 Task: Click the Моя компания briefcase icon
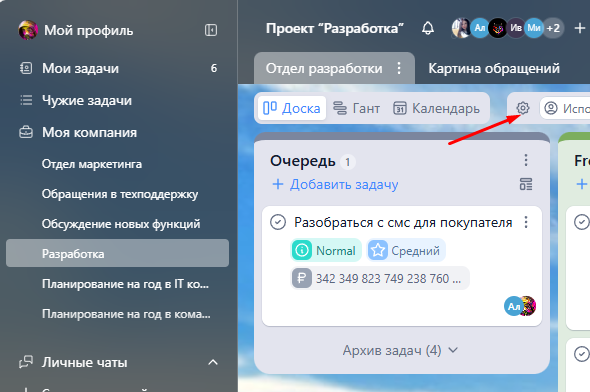click(x=26, y=132)
